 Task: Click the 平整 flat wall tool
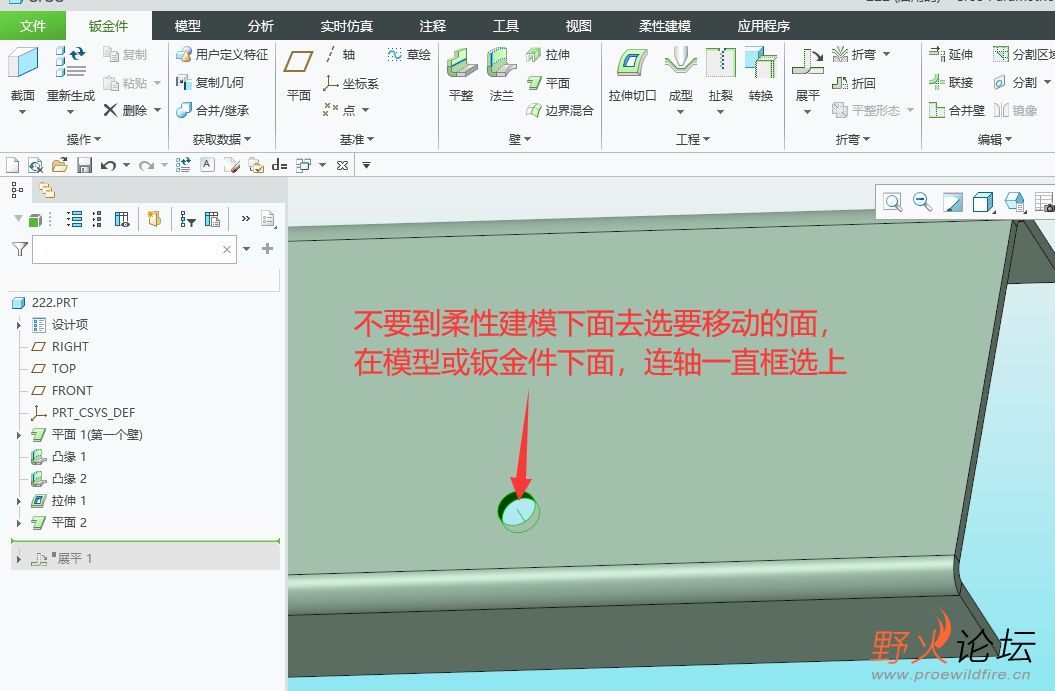click(x=462, y=63)
